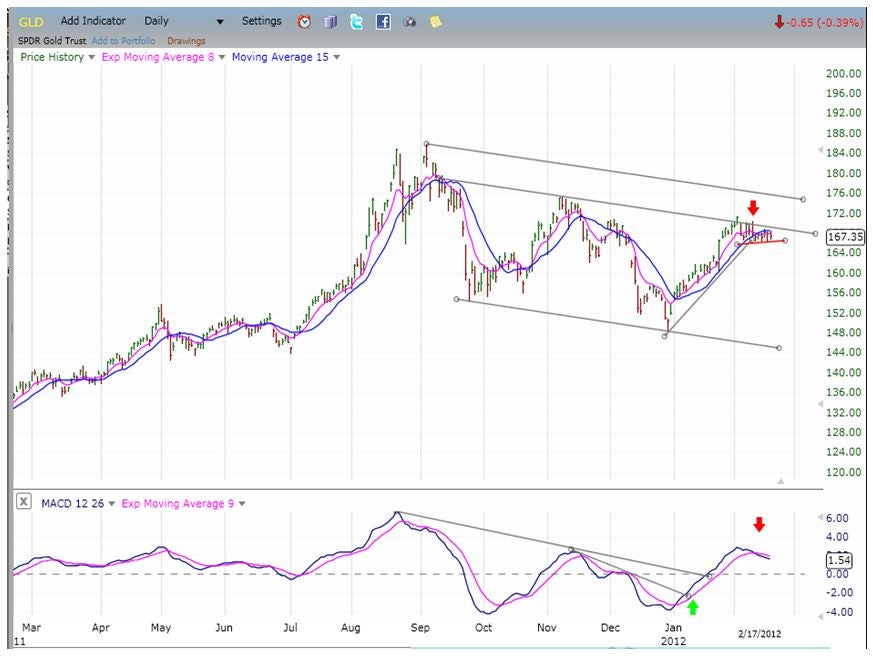This screenshot has height=662, width=873.
Task: Share chart via the Twitter icon
Action: click(x=356, y=22)
